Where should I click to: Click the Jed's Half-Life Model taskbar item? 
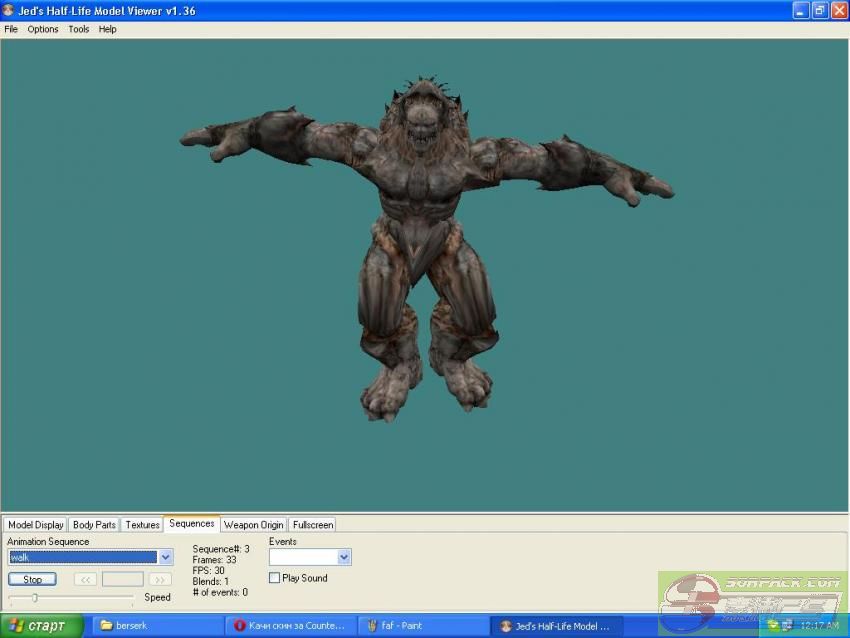pyautogui.click(x=557, y=626)
